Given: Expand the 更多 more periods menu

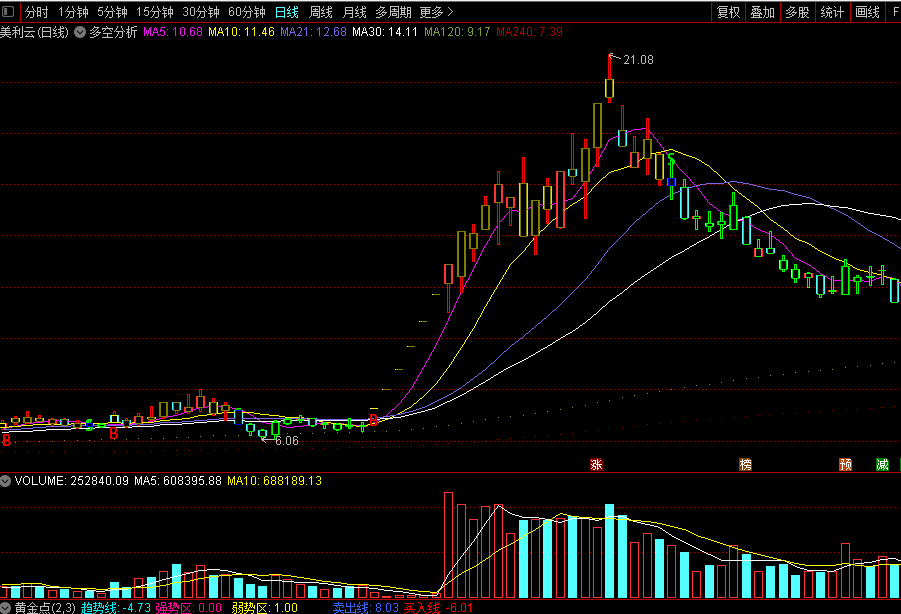Looking at the screenshot, I should pyautogui.click(x=436, y=12).
